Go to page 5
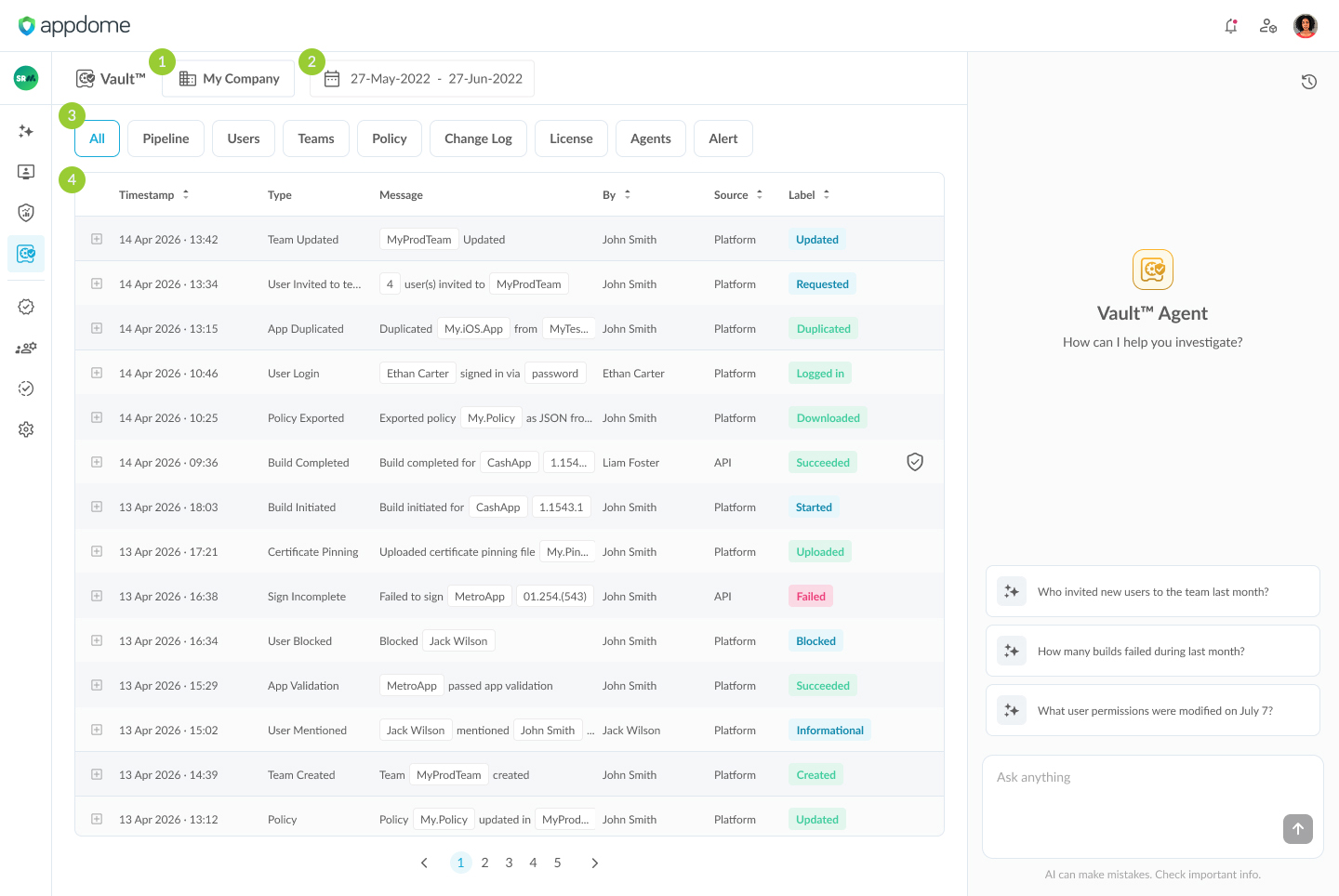 click(x=557, y=863)
